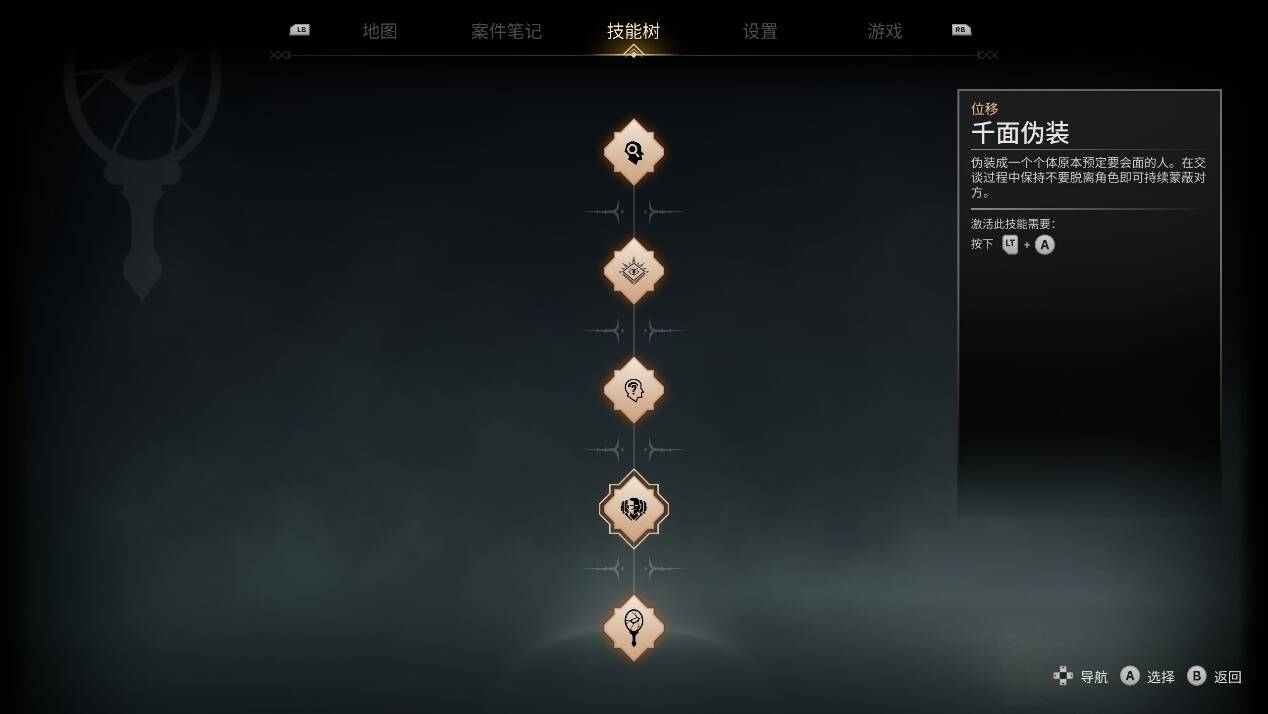Click the connector ornament between top two nodes
Image resolution: width=1268 pixels, height=714 pixels.
point(634,212)
